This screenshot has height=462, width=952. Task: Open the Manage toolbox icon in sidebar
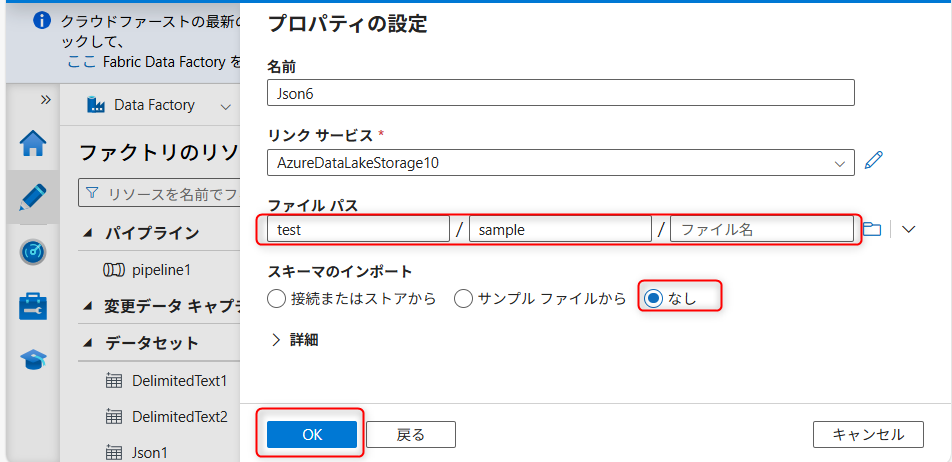[33, 305]
